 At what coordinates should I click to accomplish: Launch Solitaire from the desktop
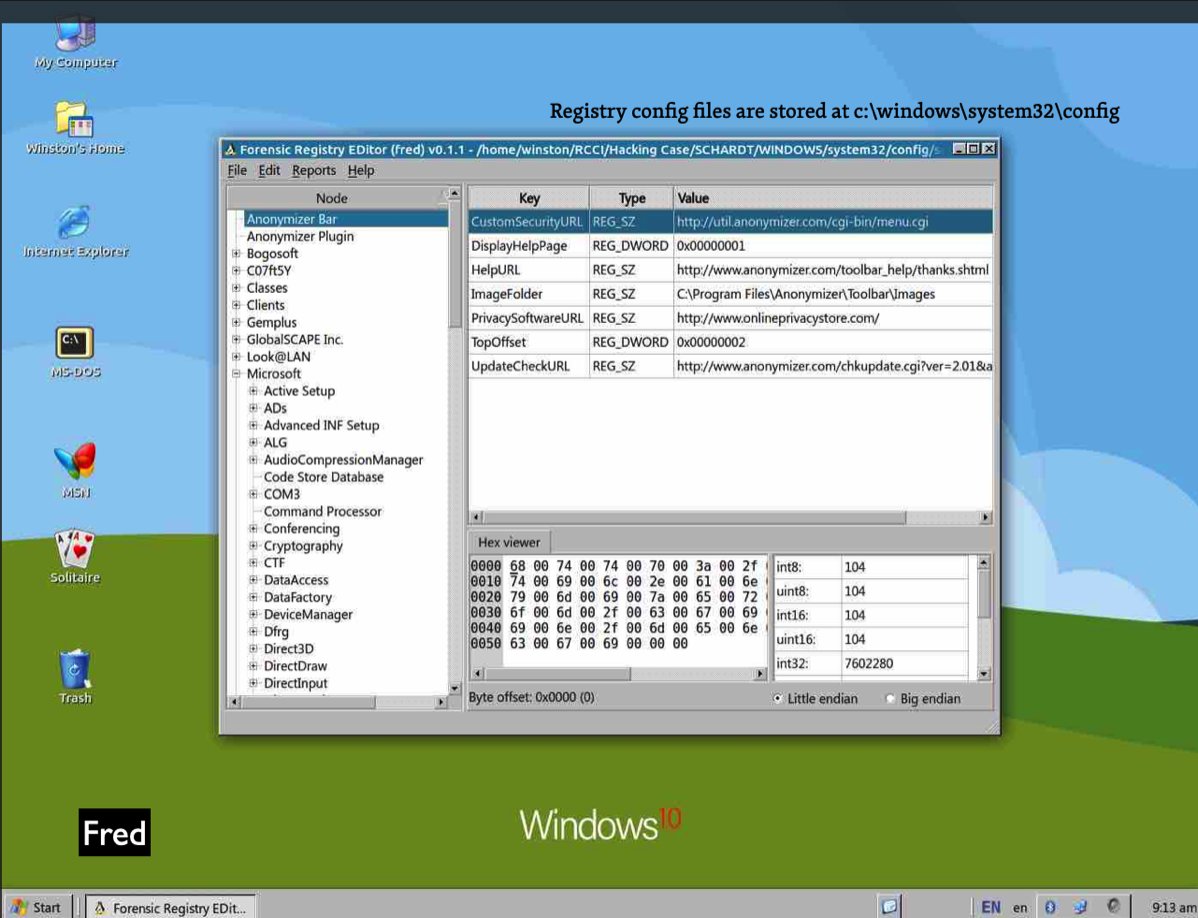click(76, 549)
